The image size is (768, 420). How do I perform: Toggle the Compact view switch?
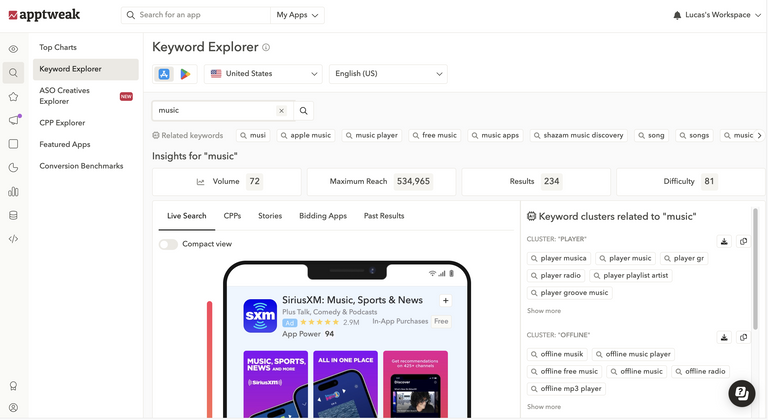click(x=168, y=244)
